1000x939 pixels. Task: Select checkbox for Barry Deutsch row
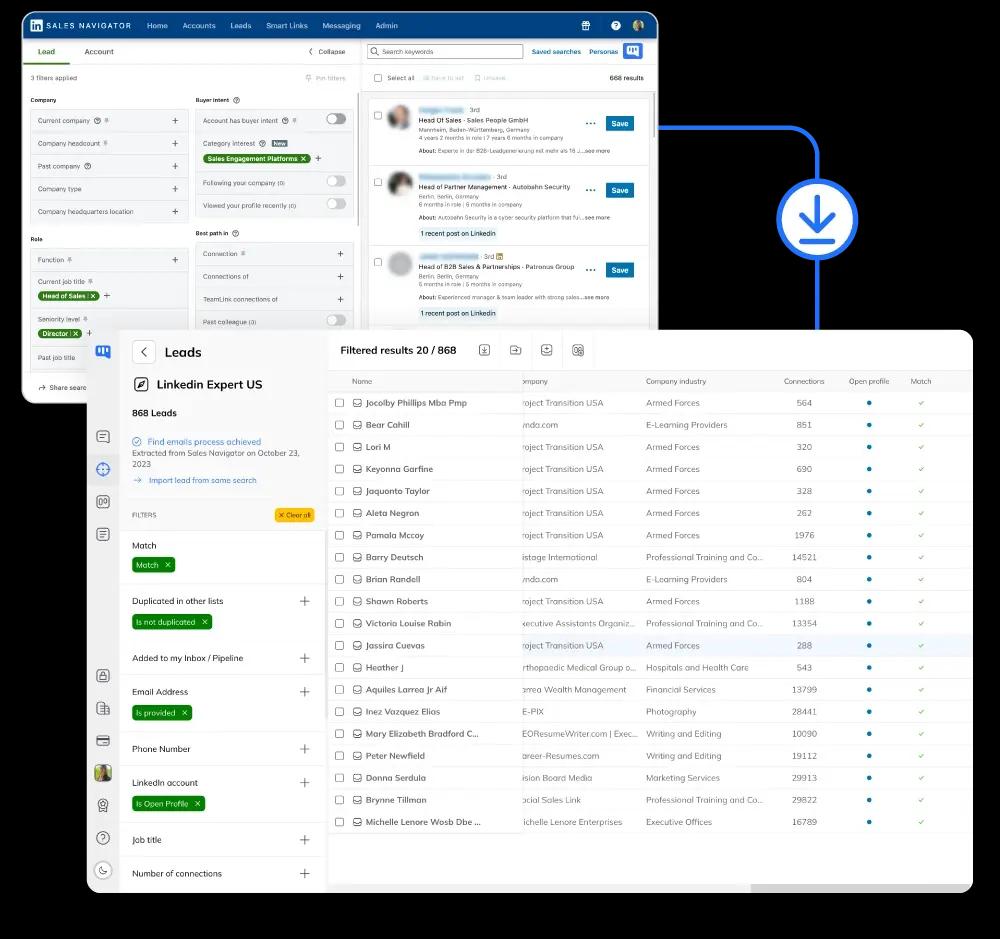click(x=339, y=558)
